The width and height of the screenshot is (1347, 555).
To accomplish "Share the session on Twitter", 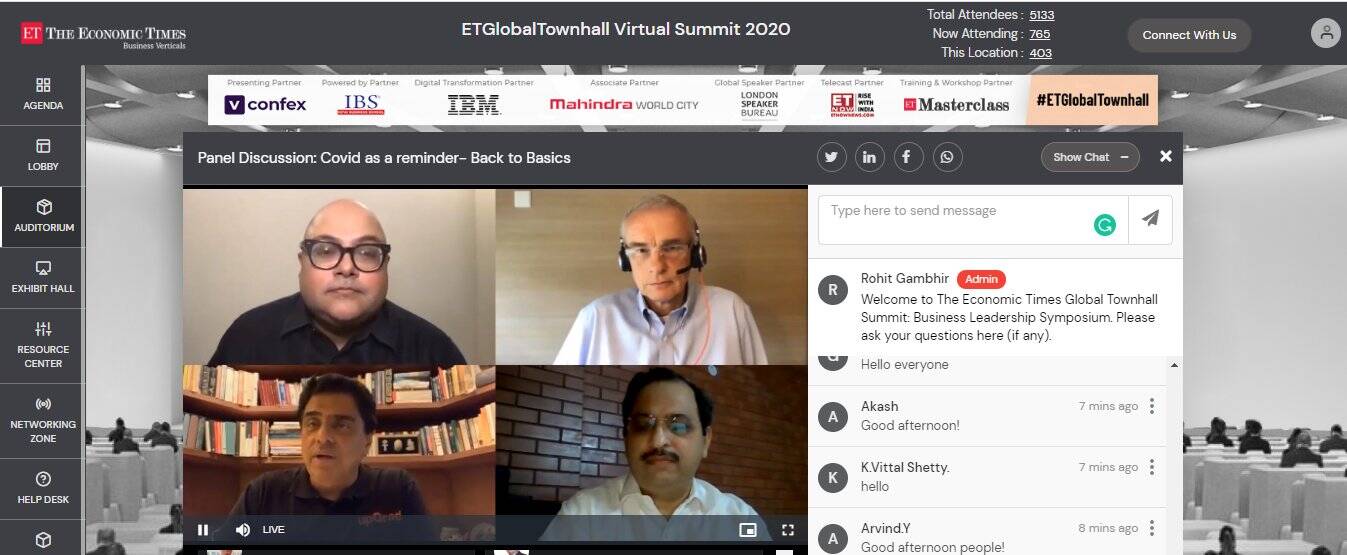I will pos(832,157).
